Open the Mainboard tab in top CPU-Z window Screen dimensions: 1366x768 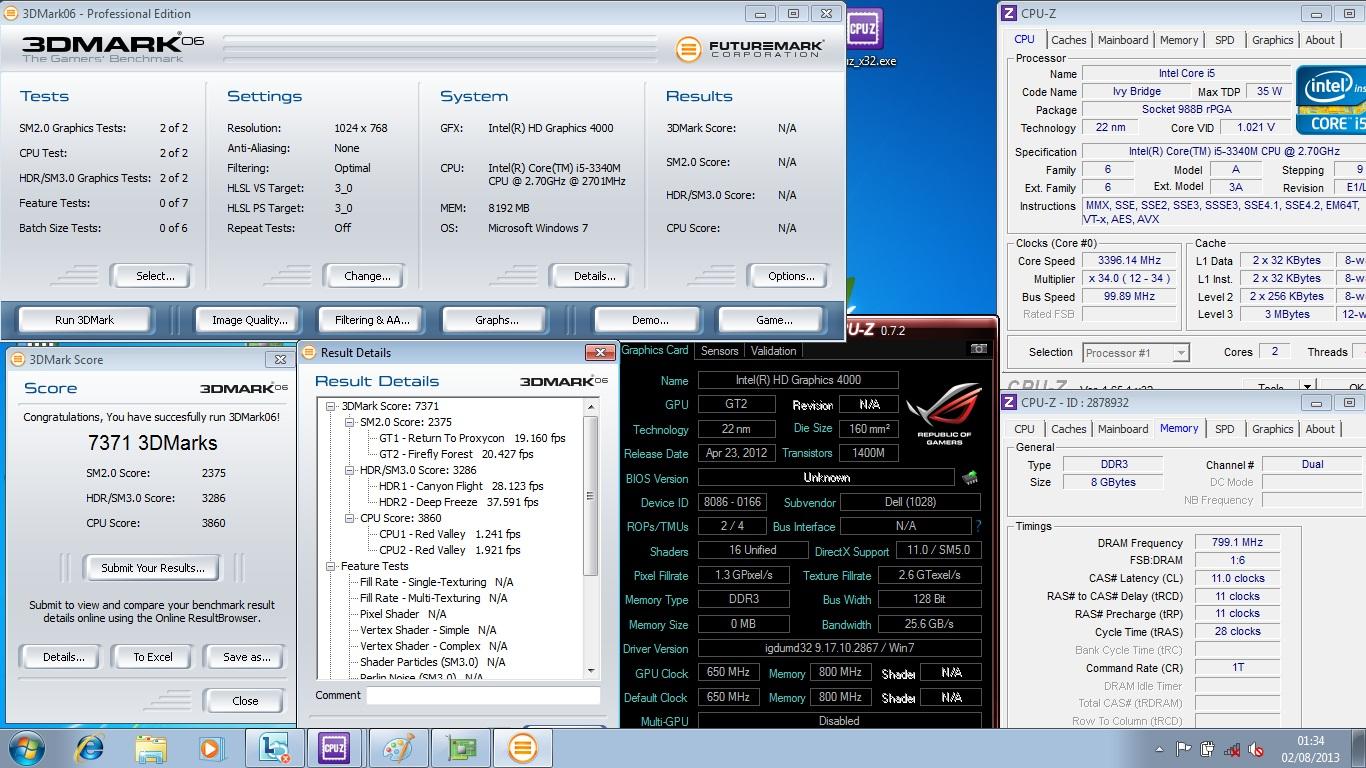[x=1123, y=40]
